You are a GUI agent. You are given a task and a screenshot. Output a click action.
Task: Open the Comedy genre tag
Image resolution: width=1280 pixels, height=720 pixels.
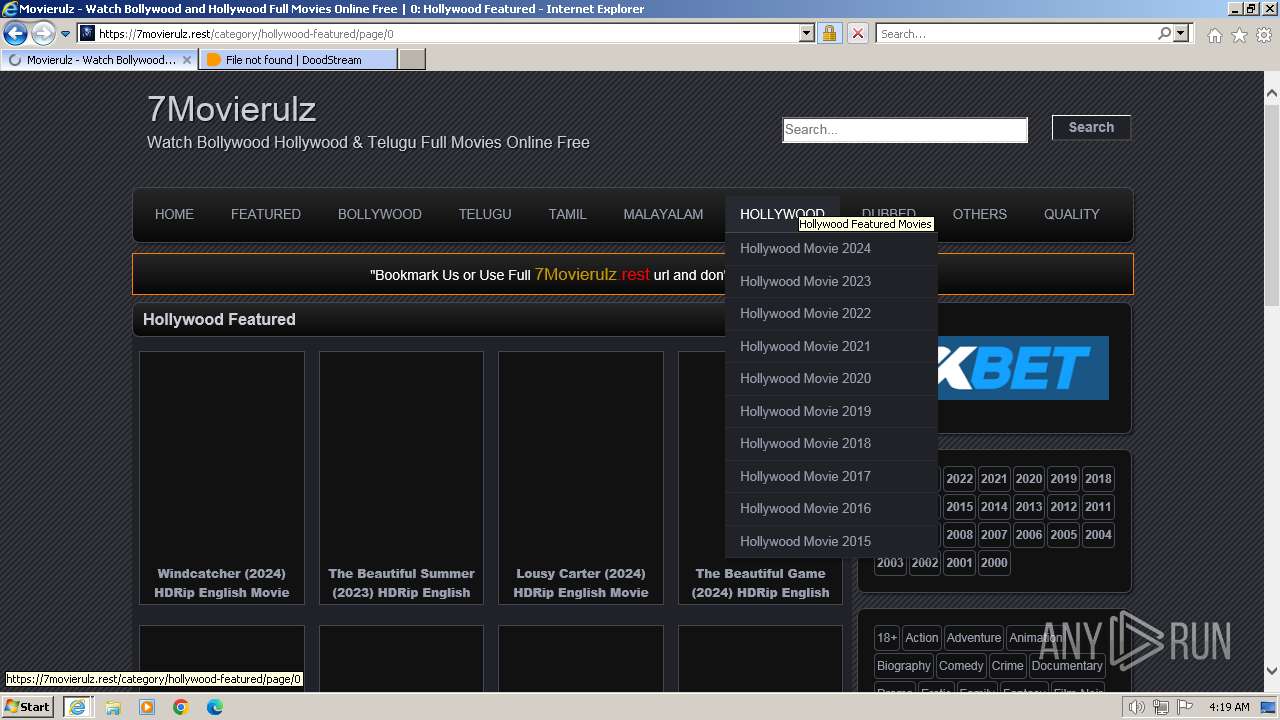click(x=961, y=666)
